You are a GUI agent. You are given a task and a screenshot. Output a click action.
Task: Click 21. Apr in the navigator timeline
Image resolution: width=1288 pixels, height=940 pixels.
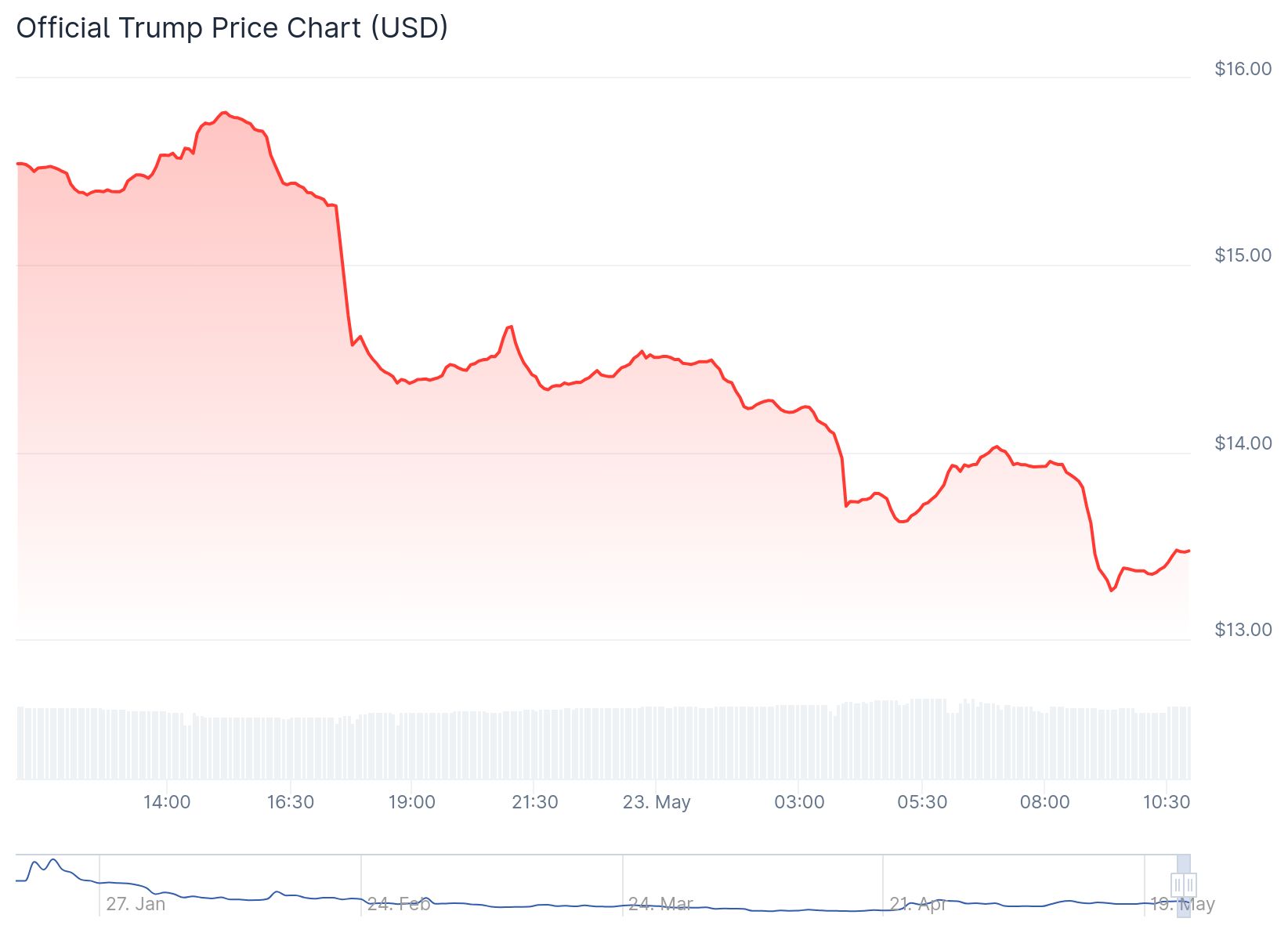[x=917, y=904]
